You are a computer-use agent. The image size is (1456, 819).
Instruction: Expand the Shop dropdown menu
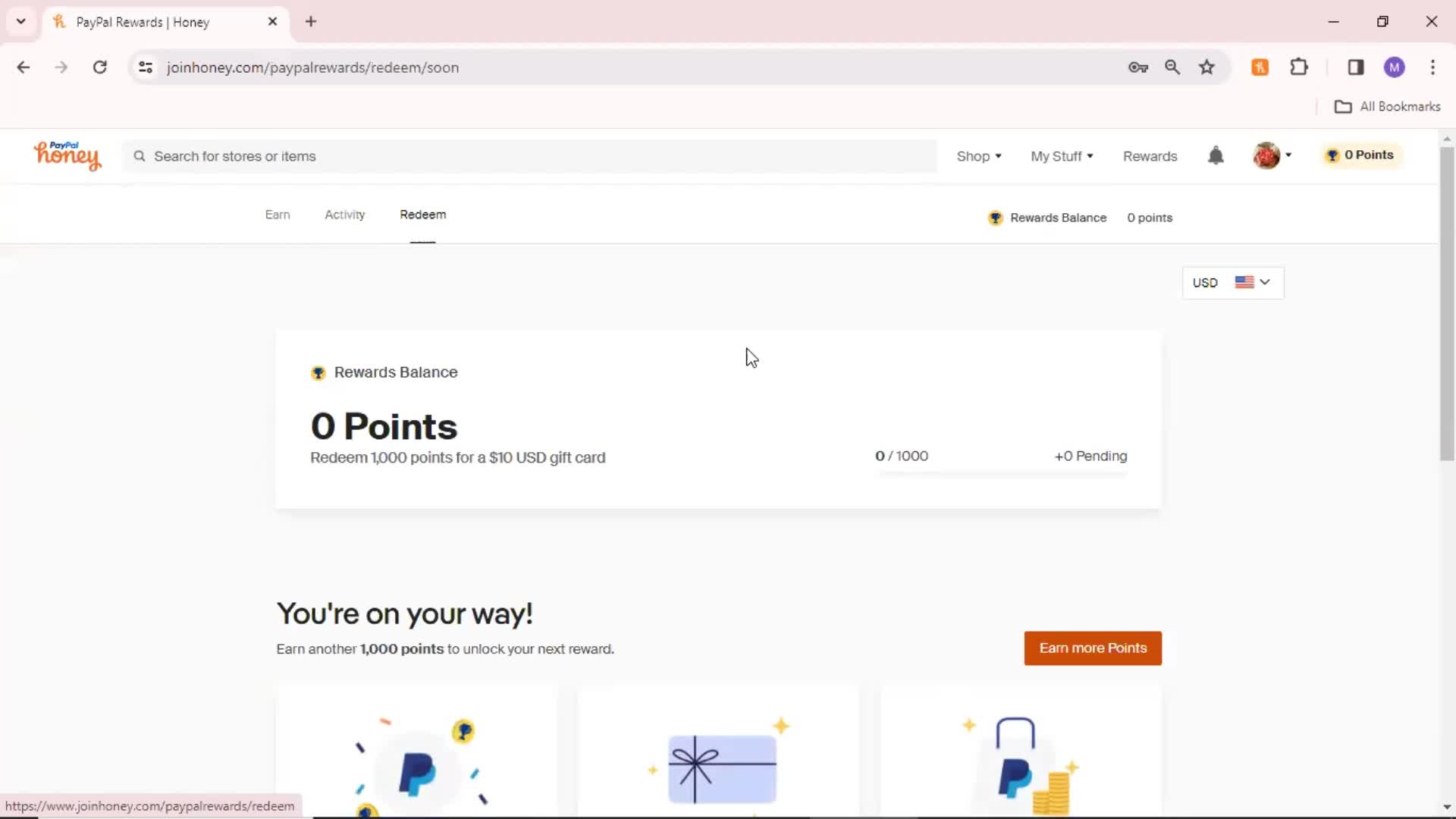click(978, 156)
